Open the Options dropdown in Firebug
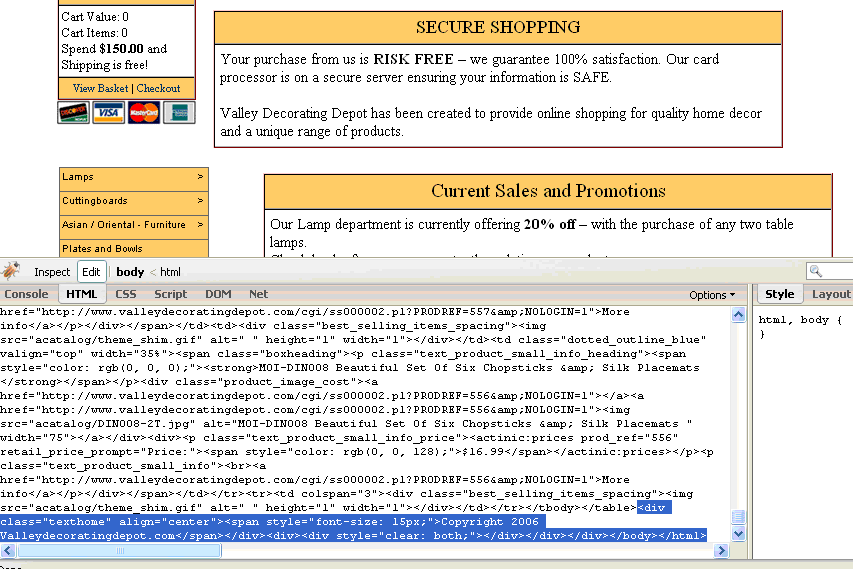 click(x=711, y=295)
